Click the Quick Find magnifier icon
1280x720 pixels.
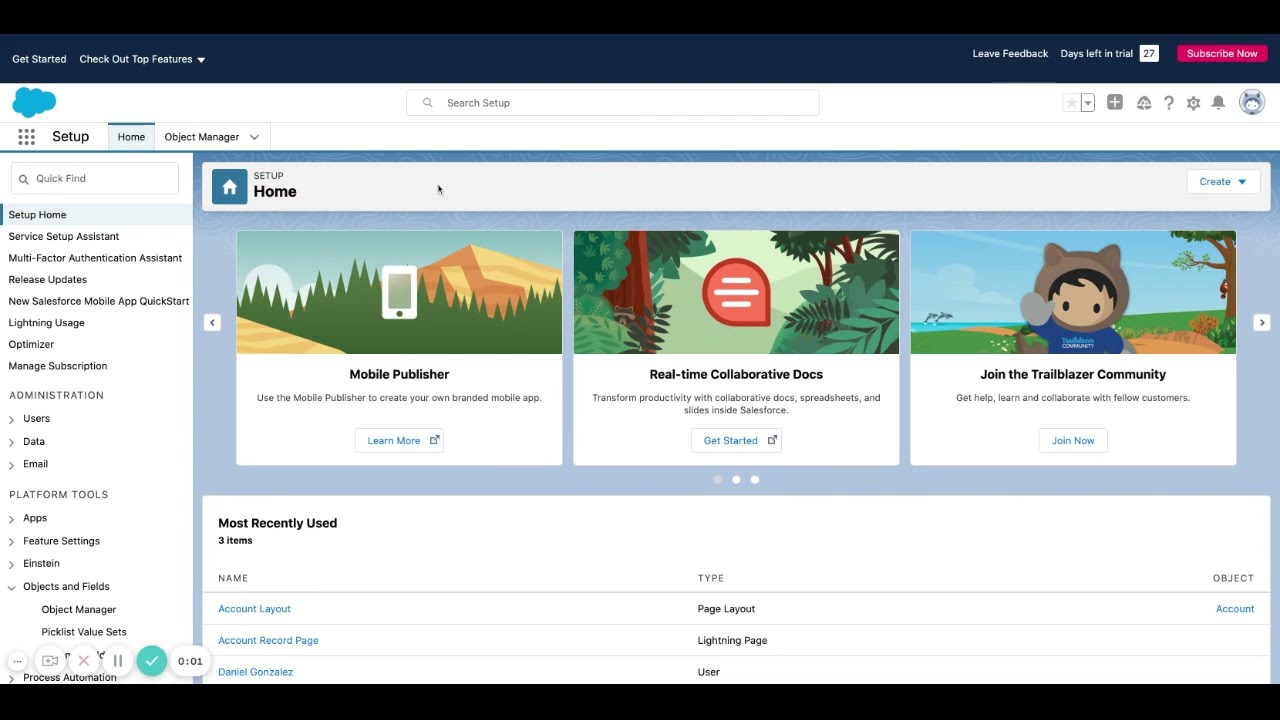(24, 179)
